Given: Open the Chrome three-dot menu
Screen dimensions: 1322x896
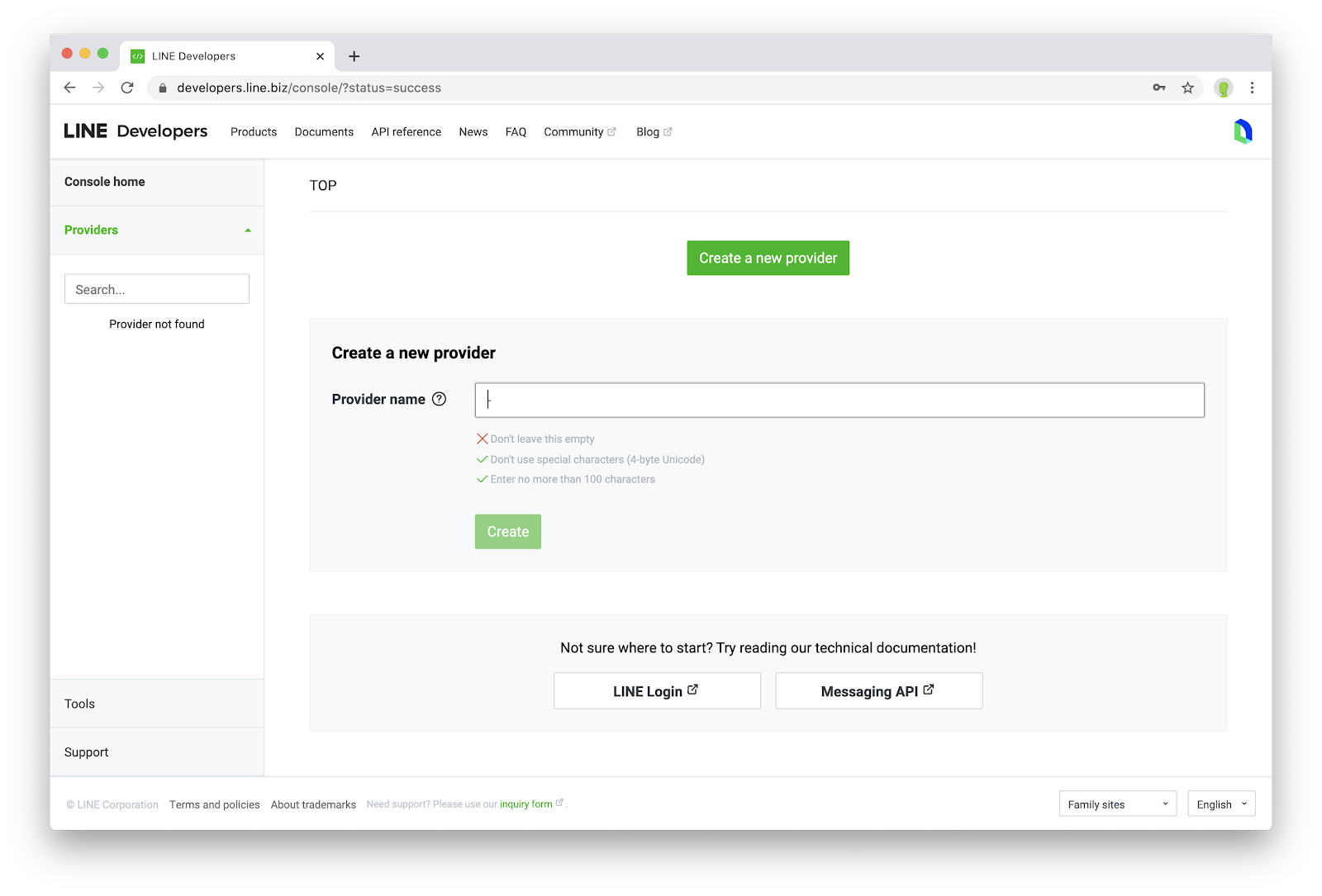Looking at the screenshot, I should (1252, 88).
